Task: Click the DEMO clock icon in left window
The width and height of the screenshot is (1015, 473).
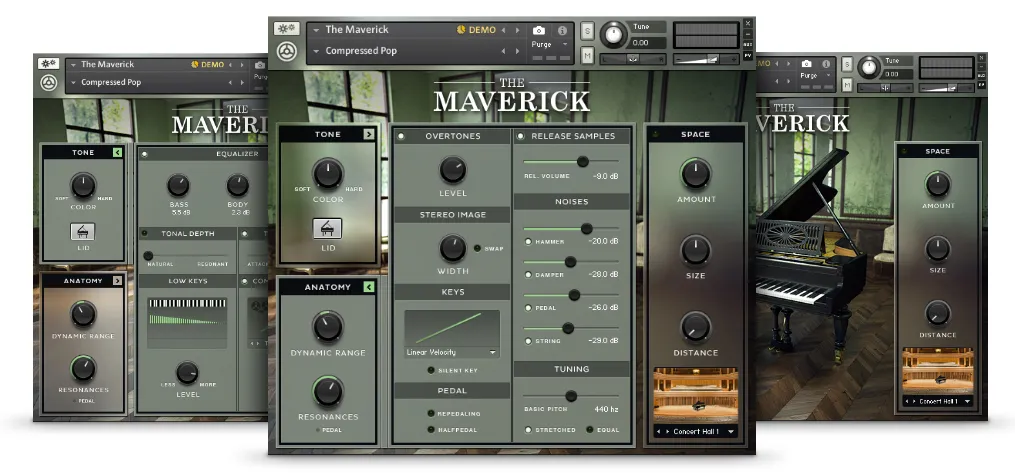Action: (x=194, y=65)
